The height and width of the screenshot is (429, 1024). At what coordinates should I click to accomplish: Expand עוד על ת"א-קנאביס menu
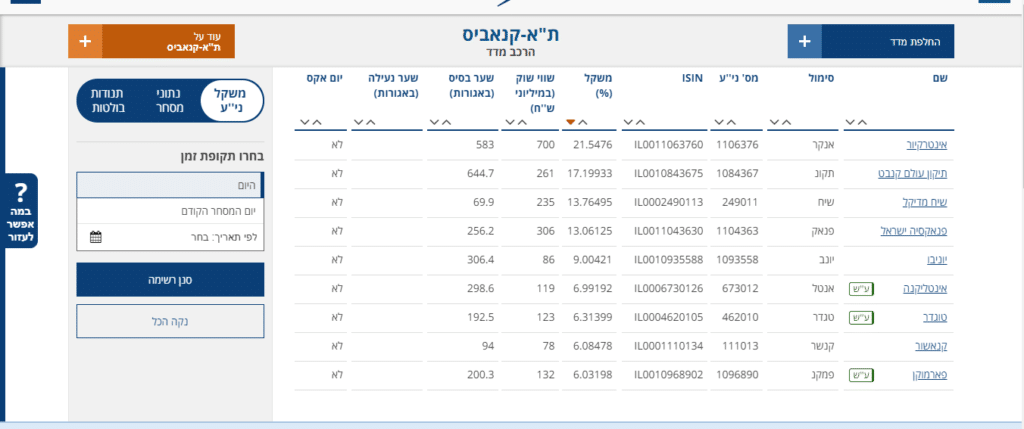pos(152,41)
